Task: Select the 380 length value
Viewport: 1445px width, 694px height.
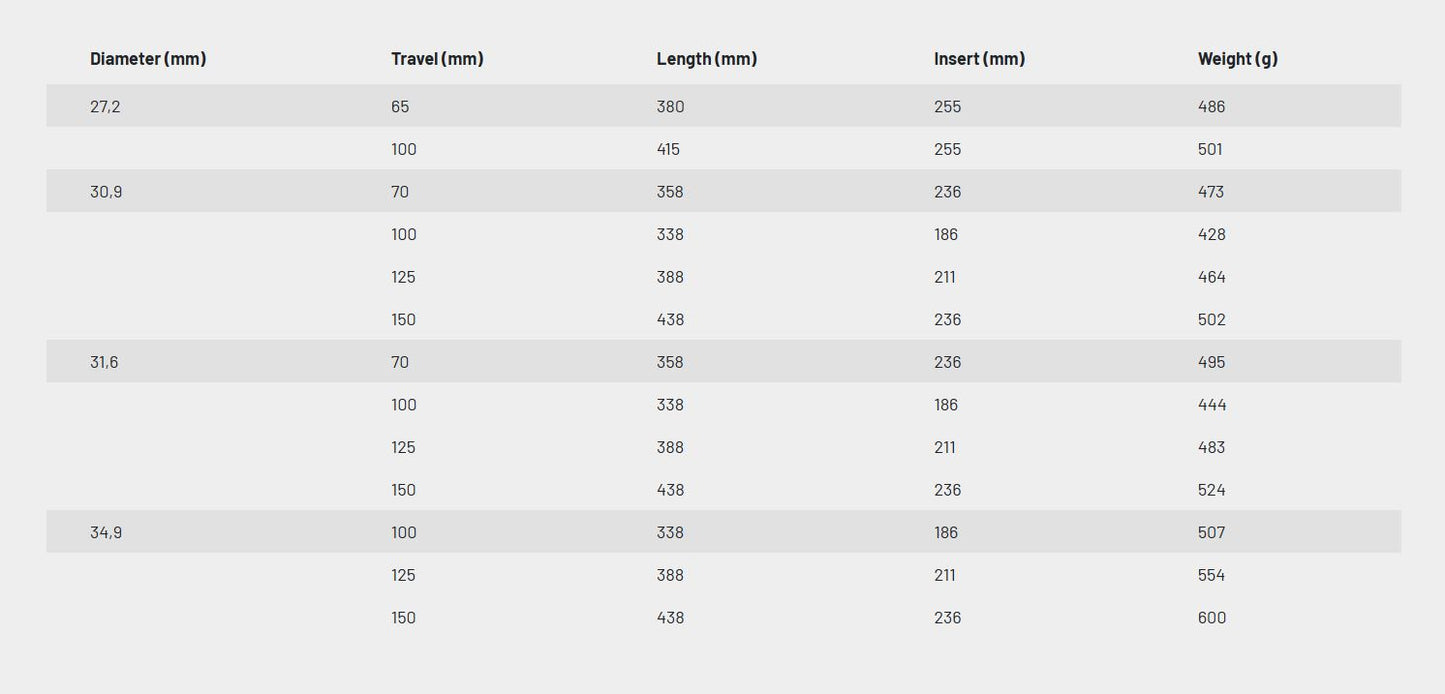Action: click(x=670, y=107)
